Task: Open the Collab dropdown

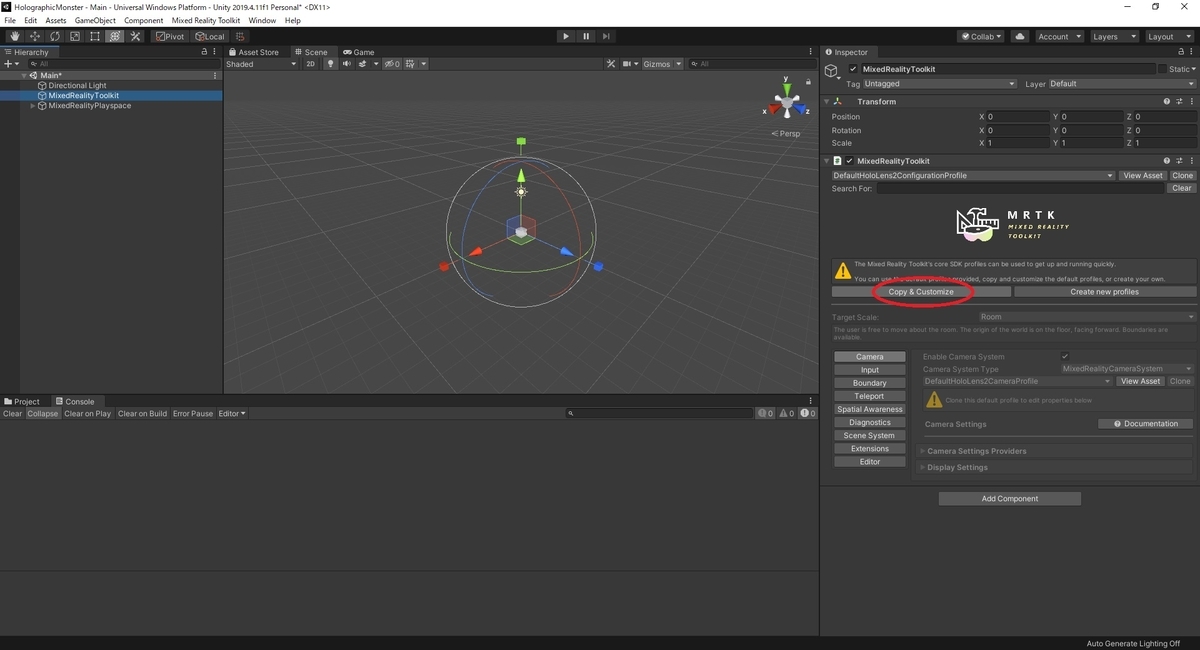Action: [981, 36]
